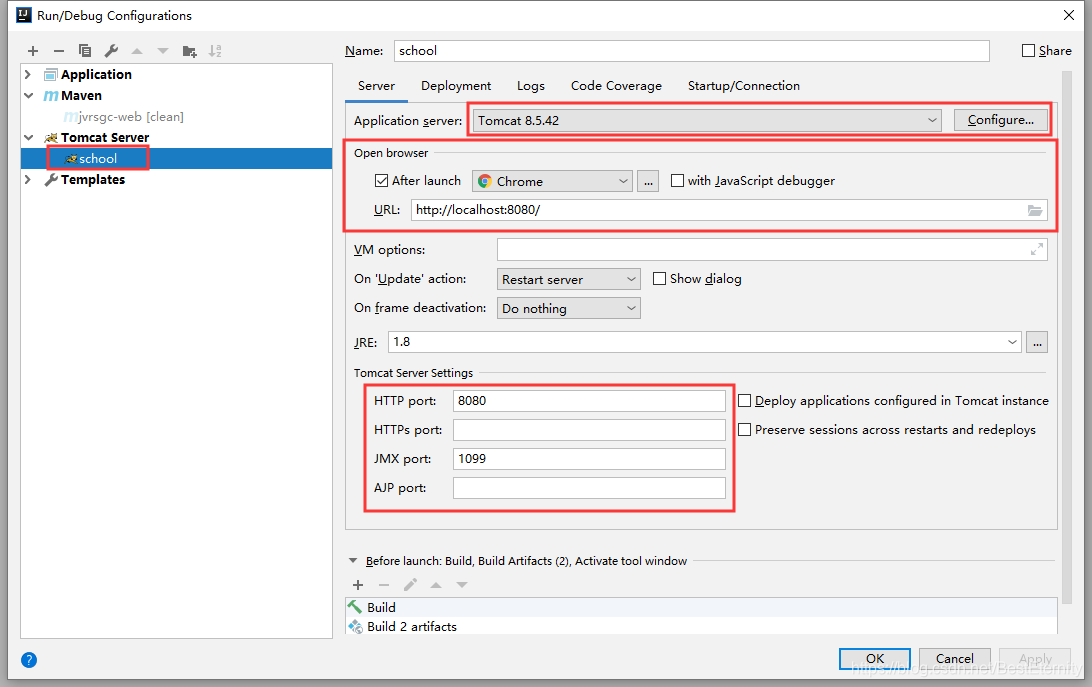
Task: Collapse the Maven tree node
Action: 28,95
